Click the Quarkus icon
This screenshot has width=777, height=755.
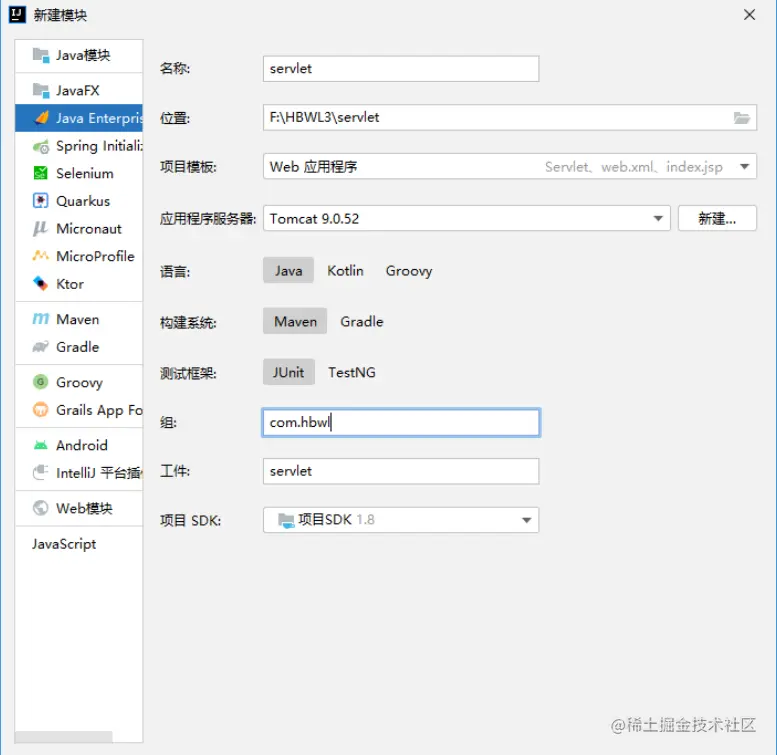point(41,201)
